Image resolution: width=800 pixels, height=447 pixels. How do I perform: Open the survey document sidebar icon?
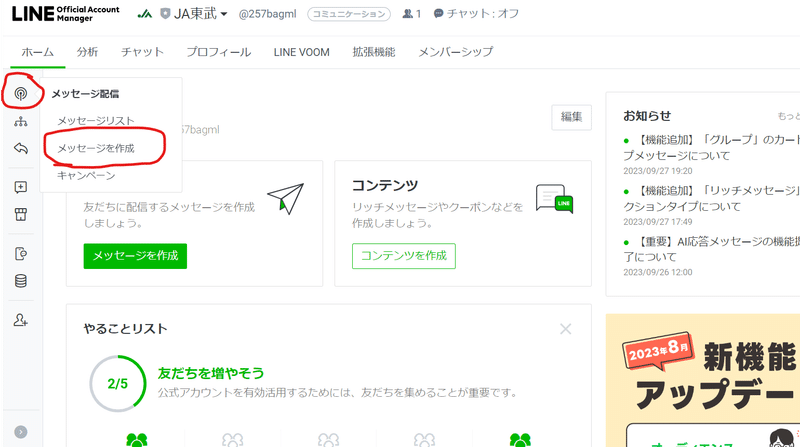20,254
